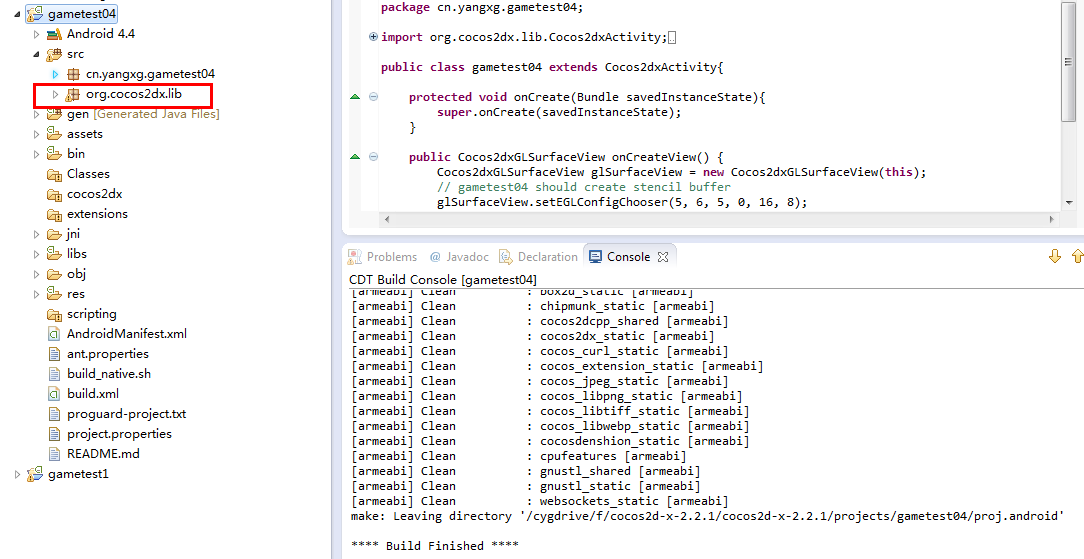Expand the jni folder arrow
This screenshot has height=559, width=1084.
click(37, 234)
